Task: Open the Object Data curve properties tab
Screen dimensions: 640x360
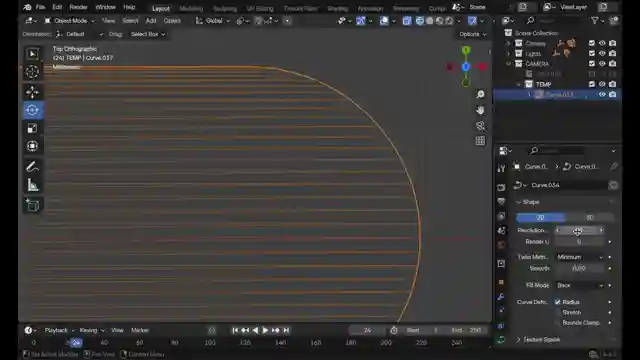Action: [x=502, y=340]
